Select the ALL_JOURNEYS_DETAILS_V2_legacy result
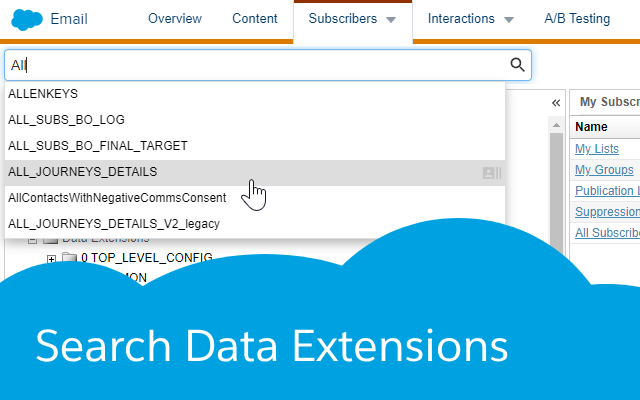 click(x=113, y=224)
